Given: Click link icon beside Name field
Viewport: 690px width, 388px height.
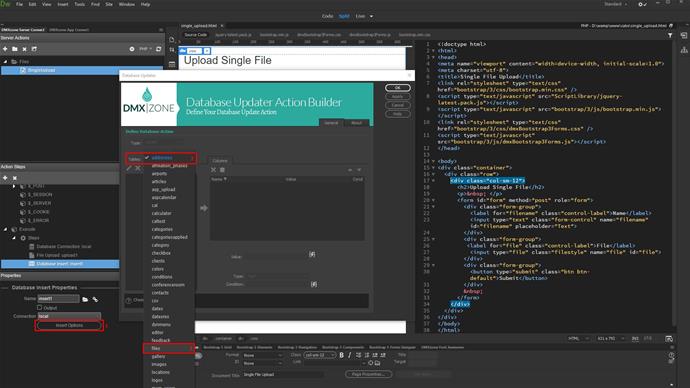Looking at the screenshot, I should tap(95, 299).
